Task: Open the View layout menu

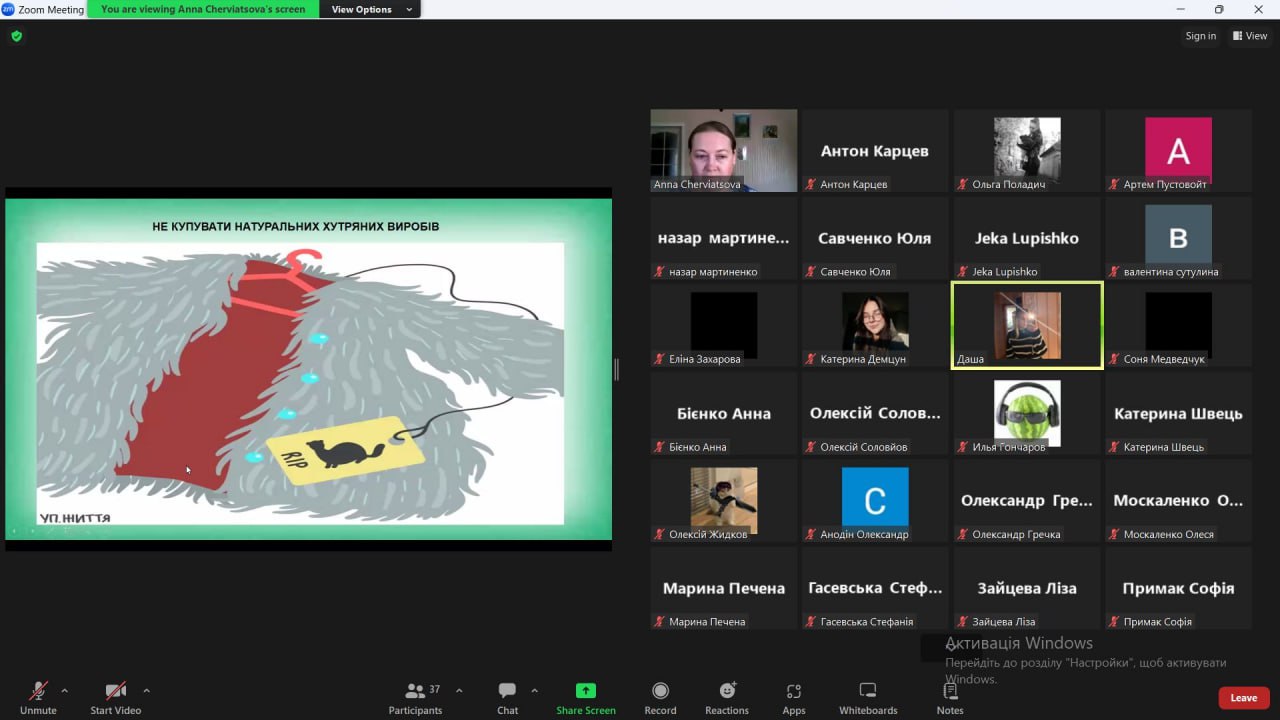Action: tap(1250, 36)
